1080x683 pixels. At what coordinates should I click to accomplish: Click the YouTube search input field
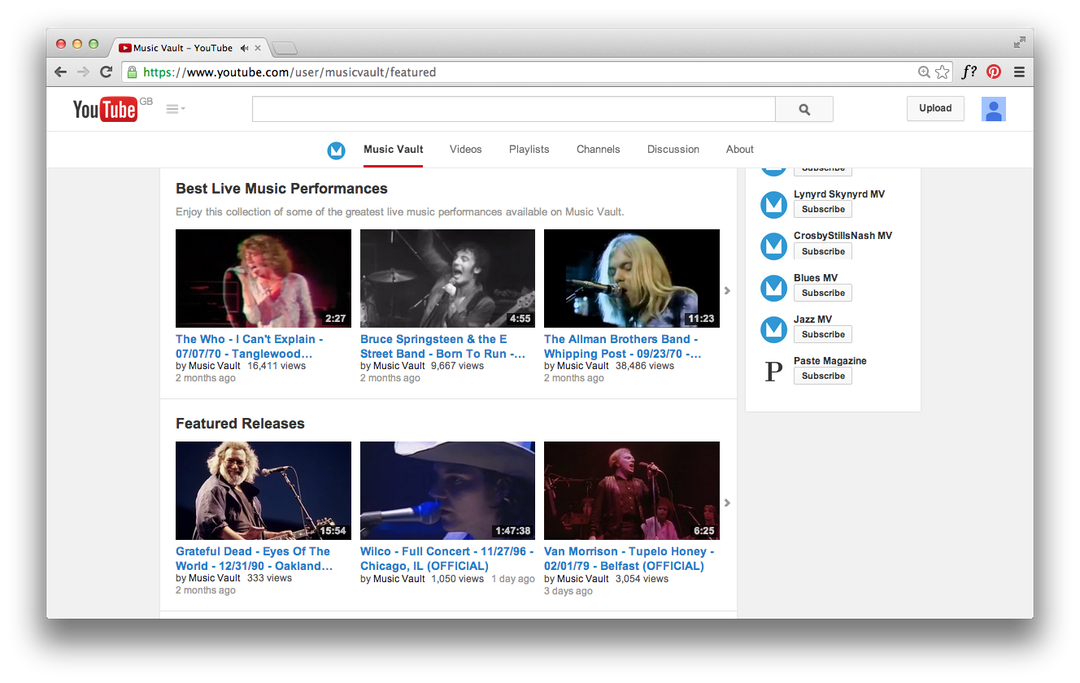click(x=514, y=109)
